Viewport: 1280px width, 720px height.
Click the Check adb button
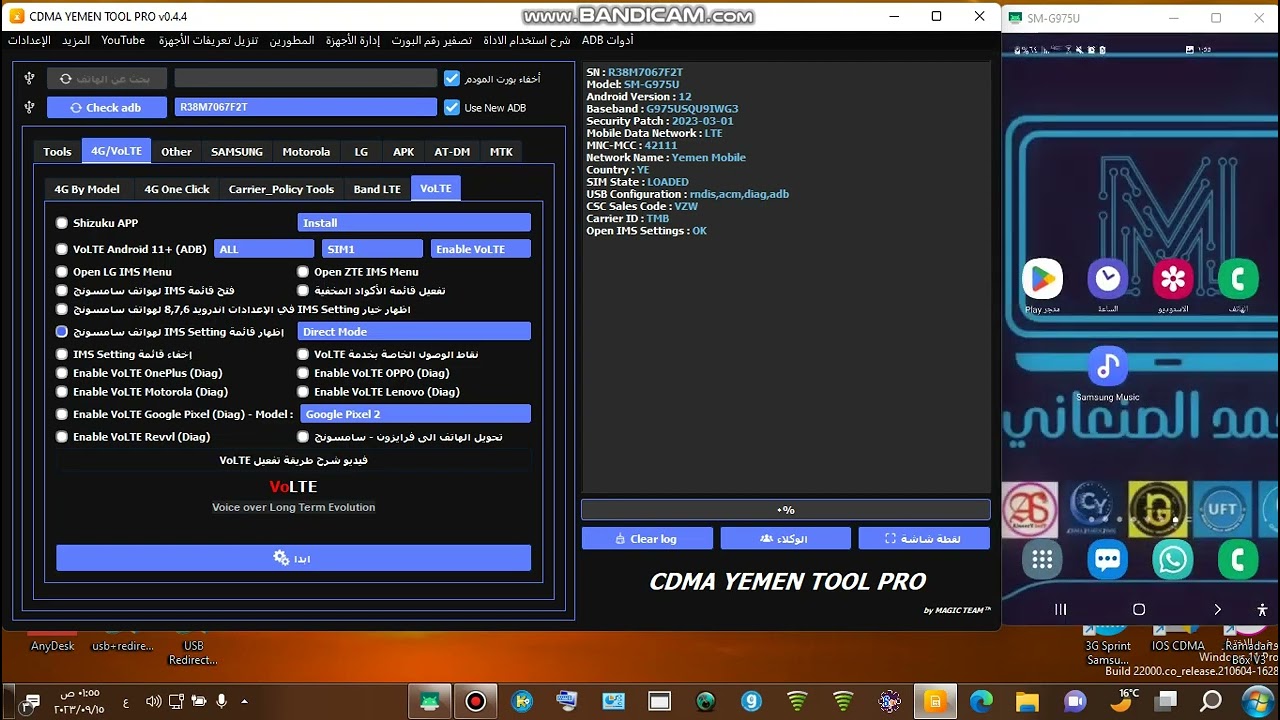[x=107, y=107]
